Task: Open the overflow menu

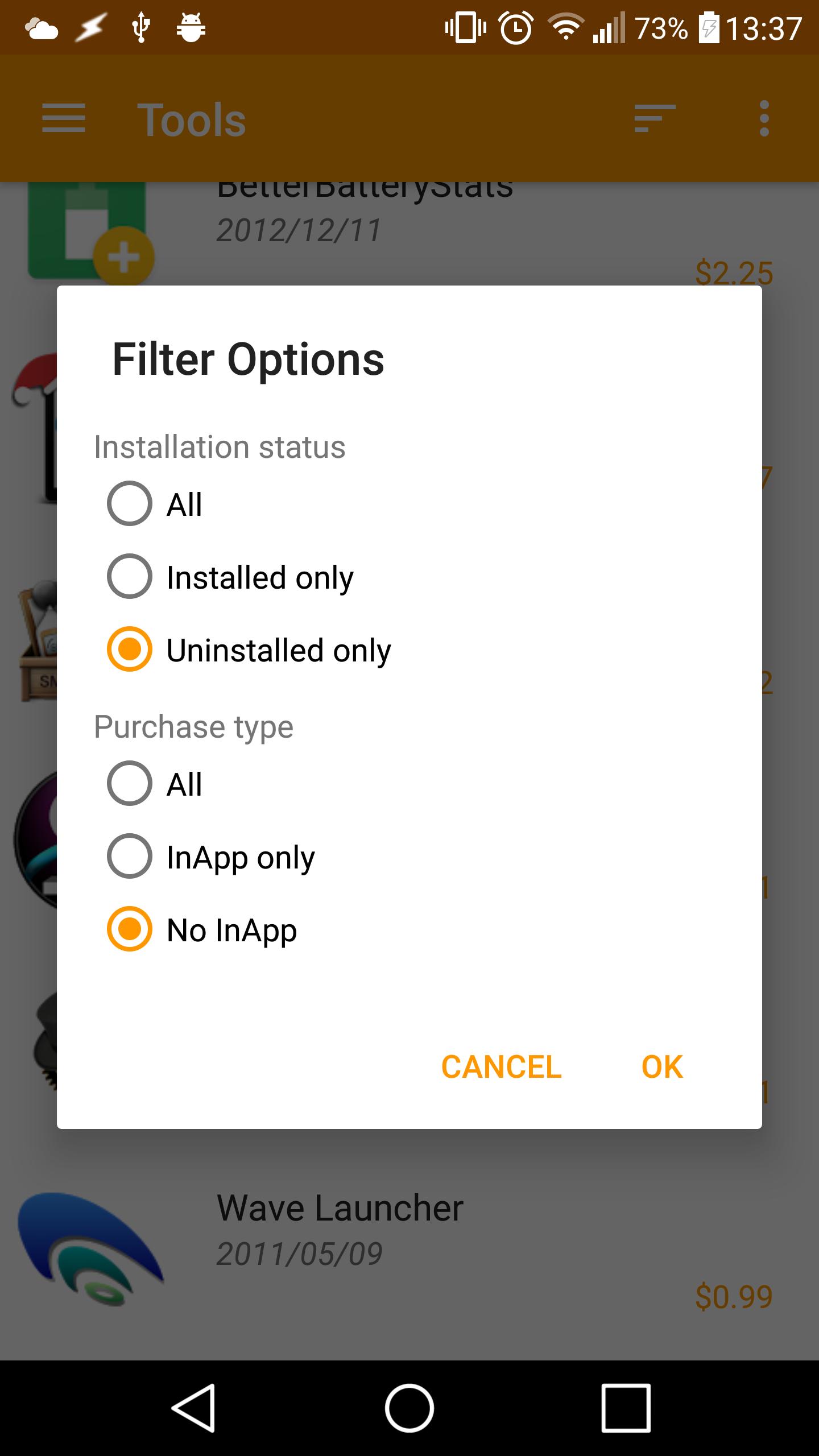Action: click(x=765, y=118)
